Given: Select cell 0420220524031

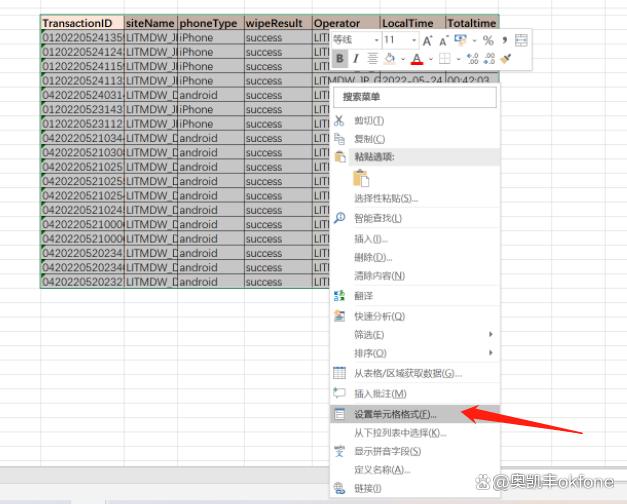Looking at the screenshot, I should [82, 95].
